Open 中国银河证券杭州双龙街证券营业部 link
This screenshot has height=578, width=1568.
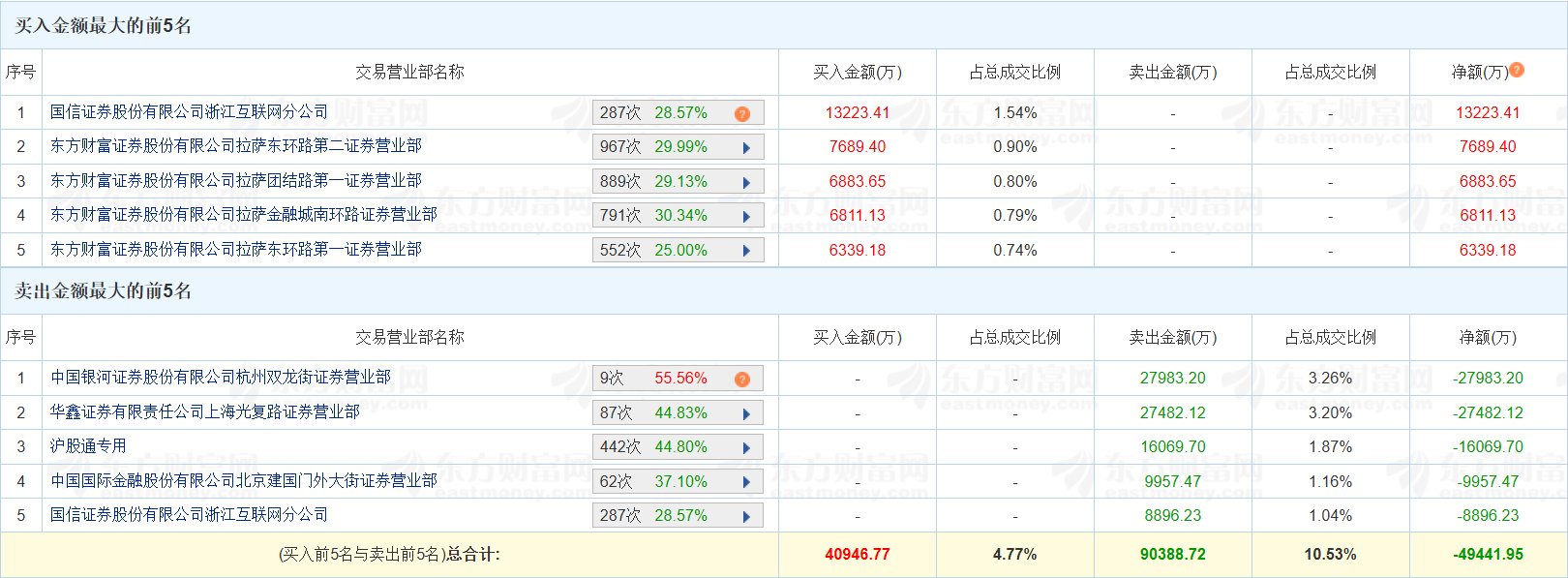coord(220,378)
